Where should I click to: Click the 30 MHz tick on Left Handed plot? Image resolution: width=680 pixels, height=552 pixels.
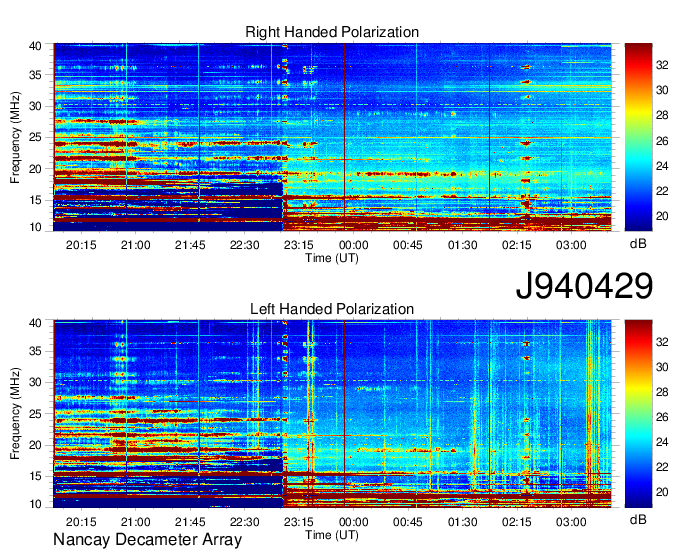click(x=35, y=382)
